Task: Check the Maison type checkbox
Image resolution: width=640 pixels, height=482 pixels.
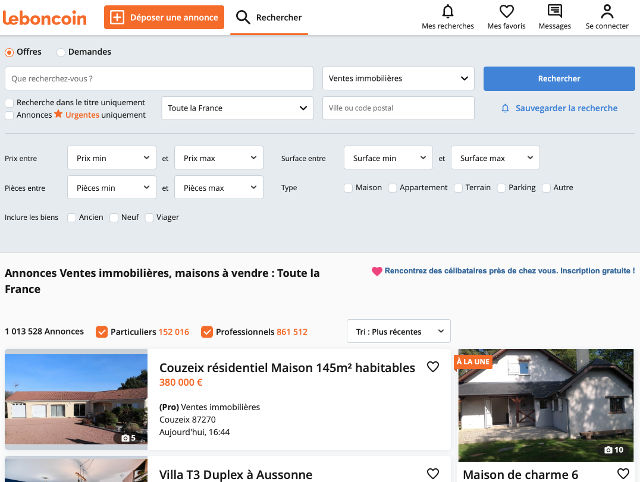Action: [x=348, y=188]
